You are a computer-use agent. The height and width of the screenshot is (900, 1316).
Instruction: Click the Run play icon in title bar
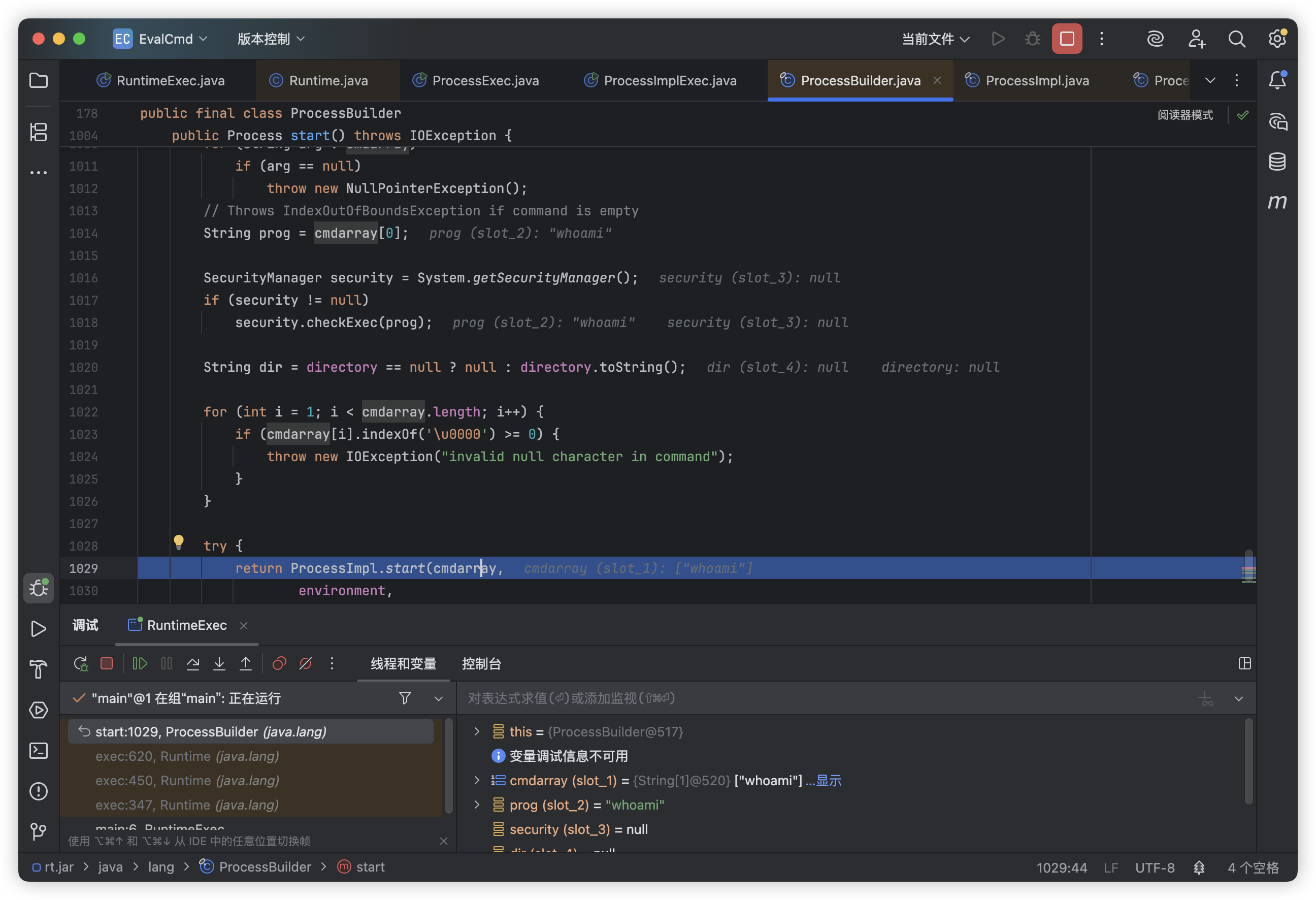pos(998,39)
